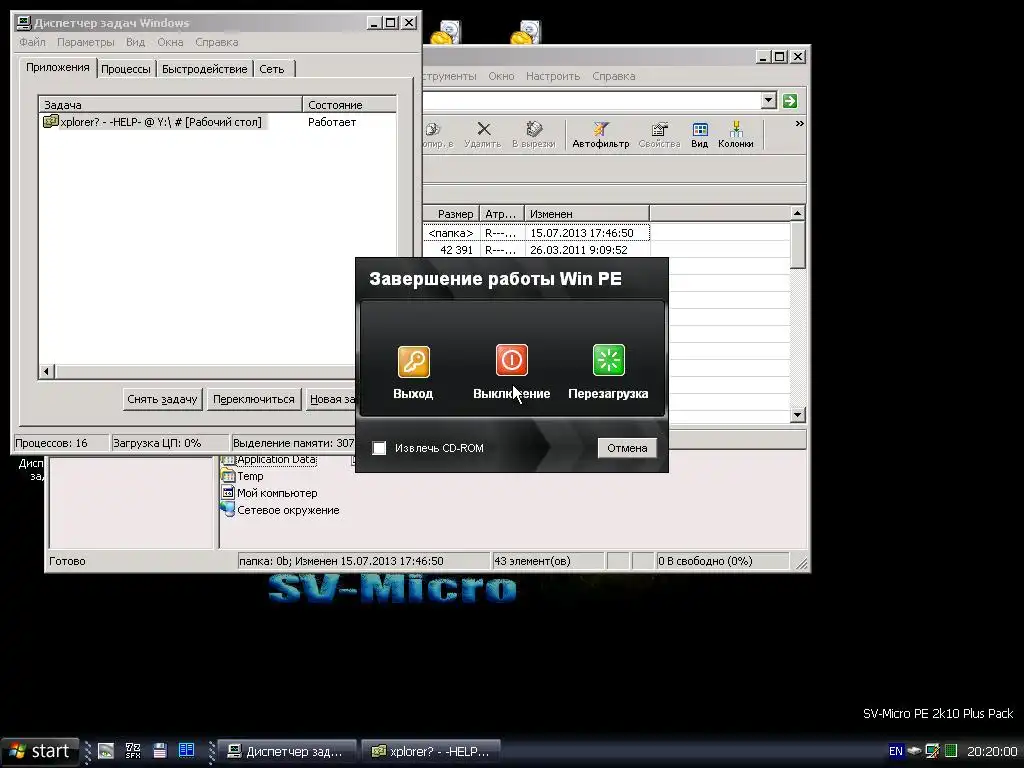Click the Вид toolbar icon

(699, 135)
